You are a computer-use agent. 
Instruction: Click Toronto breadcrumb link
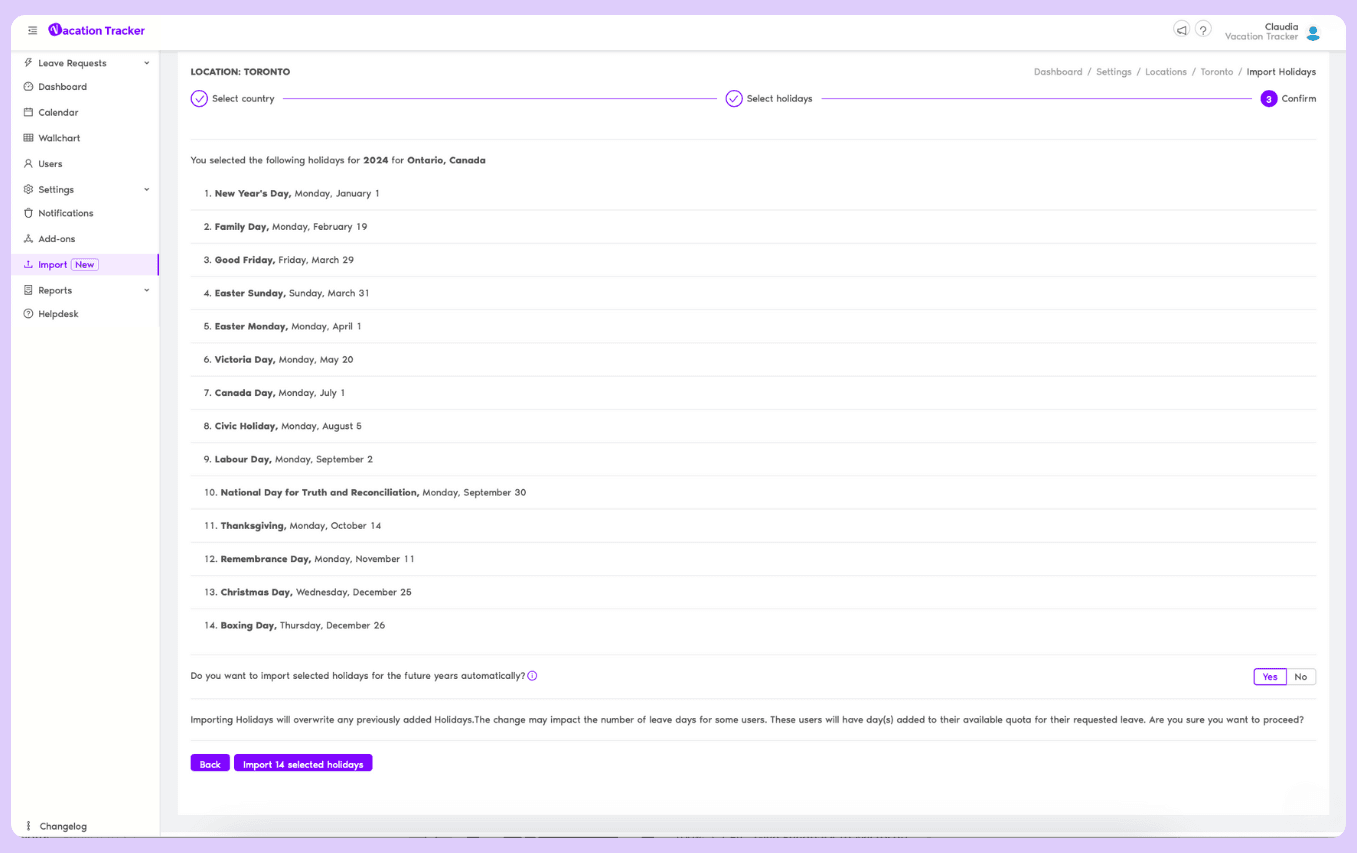(1217, 72)
